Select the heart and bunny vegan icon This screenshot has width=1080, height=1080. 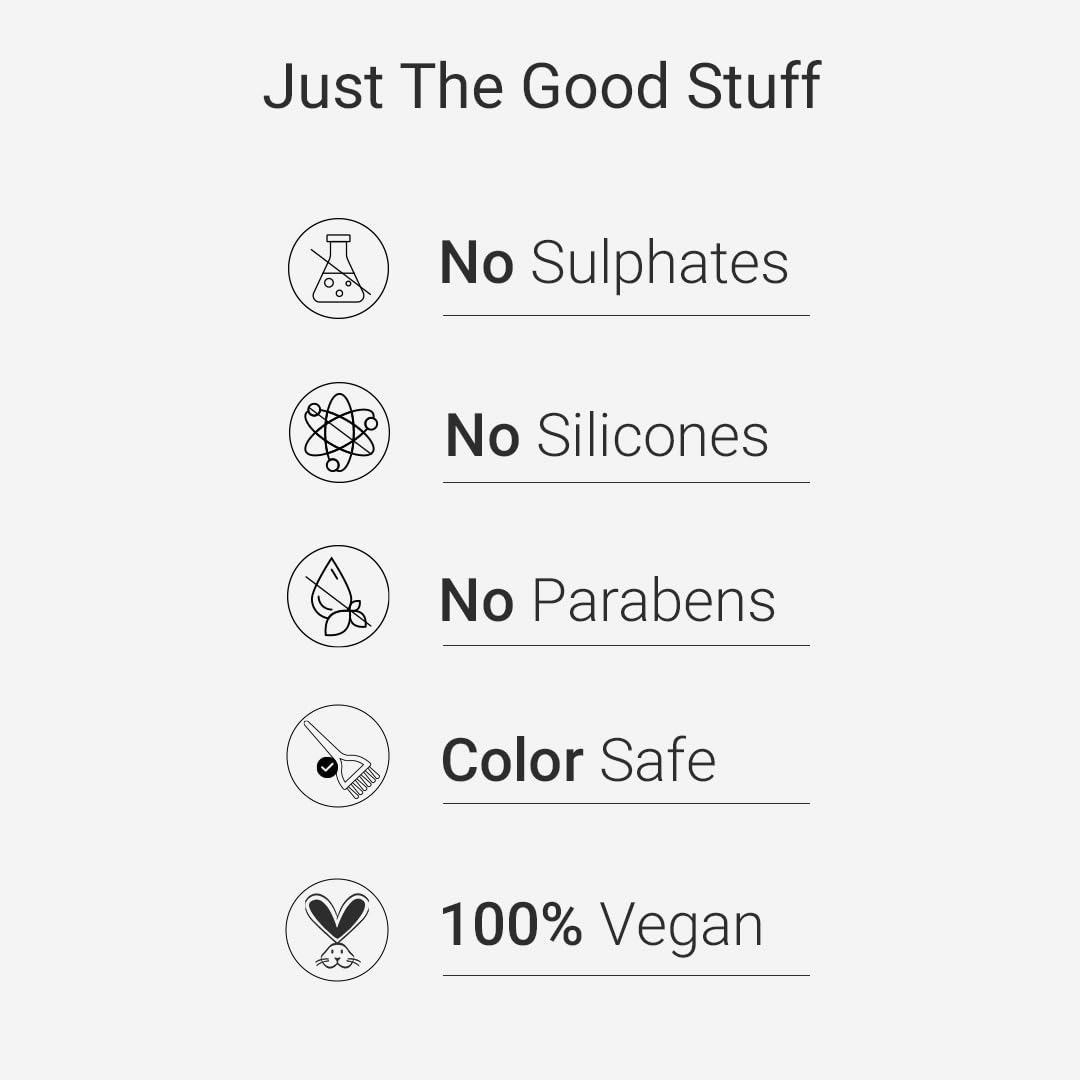click(337, 929)
